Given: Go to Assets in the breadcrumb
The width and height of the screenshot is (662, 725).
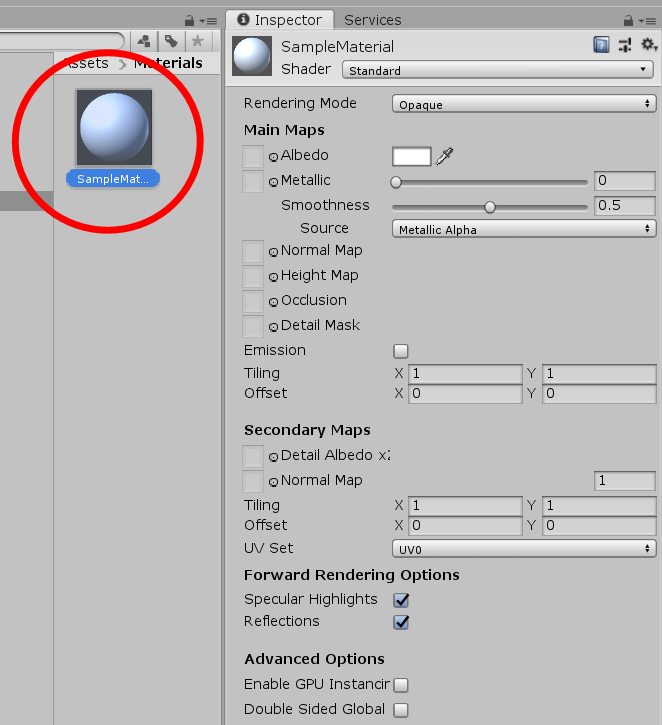Looking at the screenshot, I should (86, 63).
